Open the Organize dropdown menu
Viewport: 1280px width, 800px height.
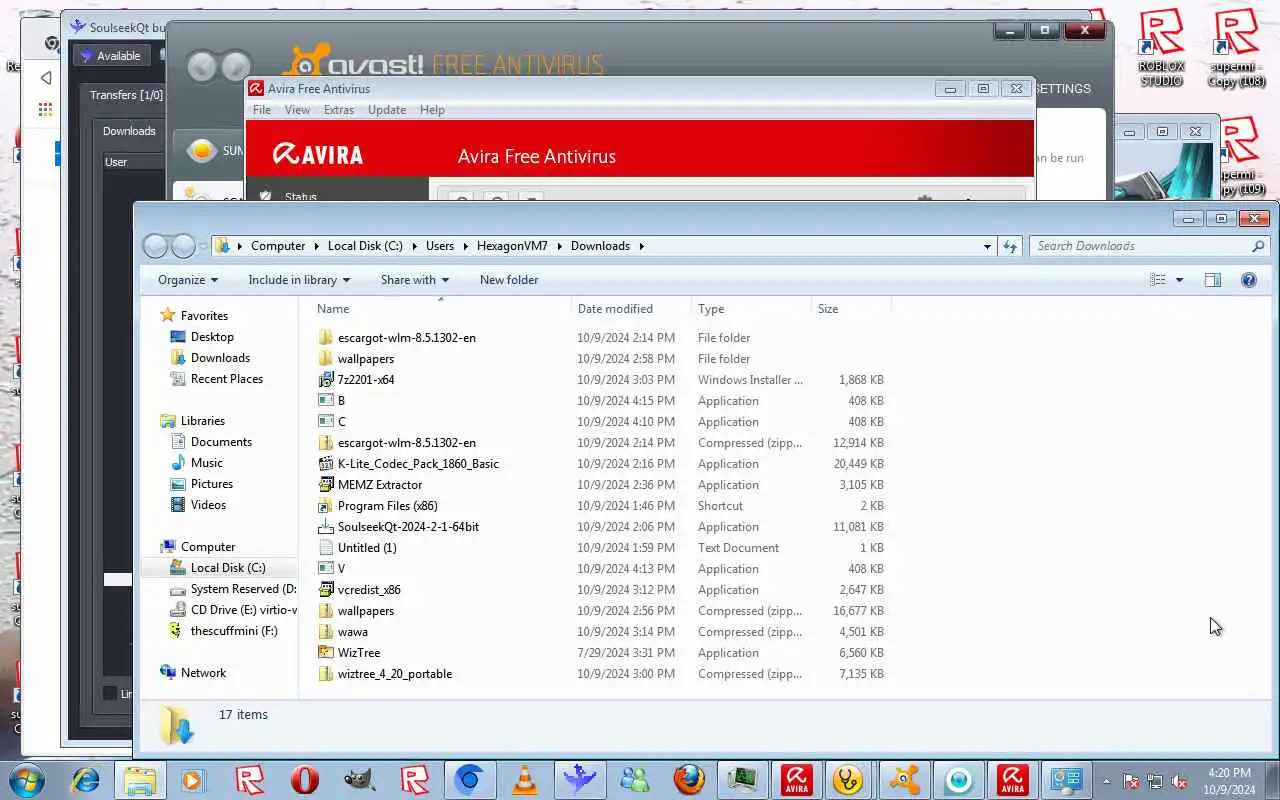click(188, 280)
